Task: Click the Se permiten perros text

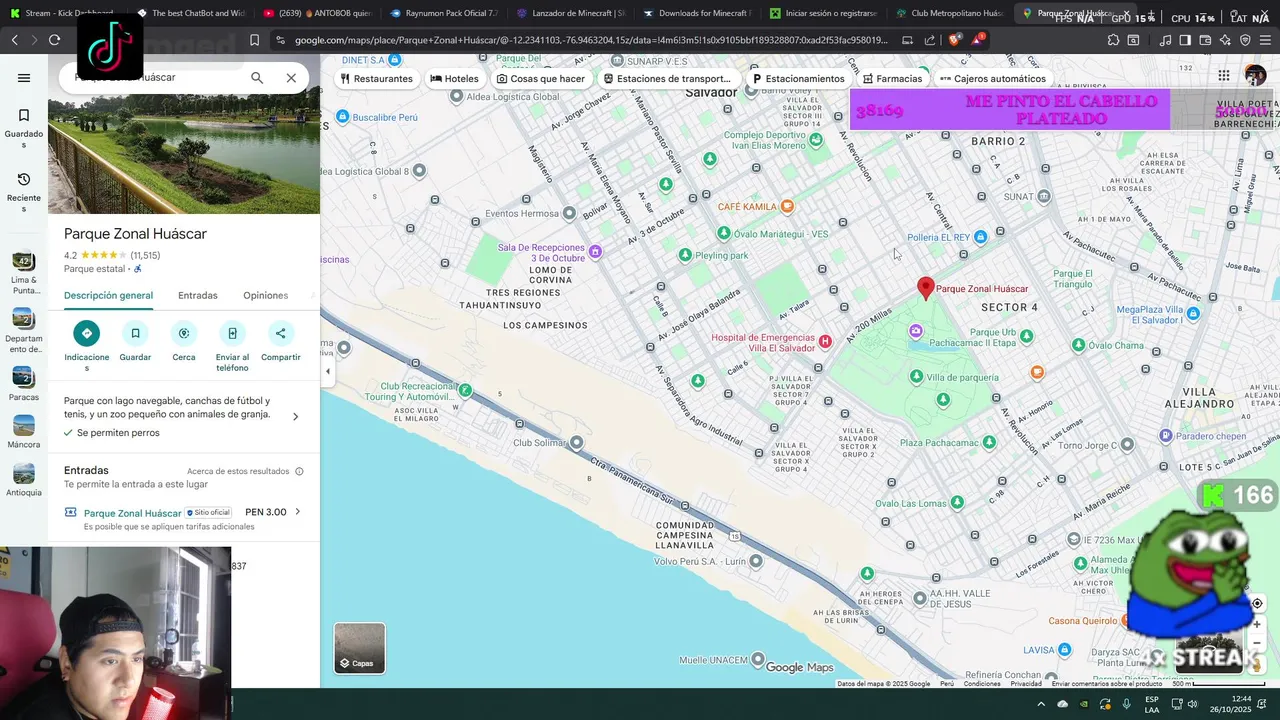Action: click(x=118, y=433)
